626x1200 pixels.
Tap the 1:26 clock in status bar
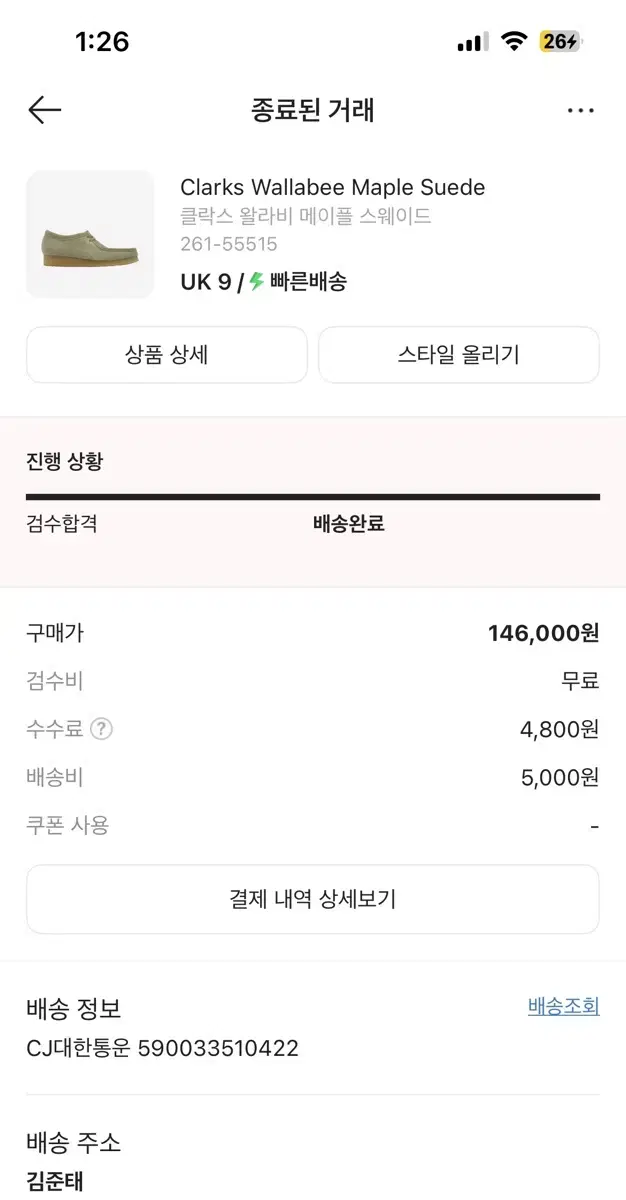[x=102, y=41]
